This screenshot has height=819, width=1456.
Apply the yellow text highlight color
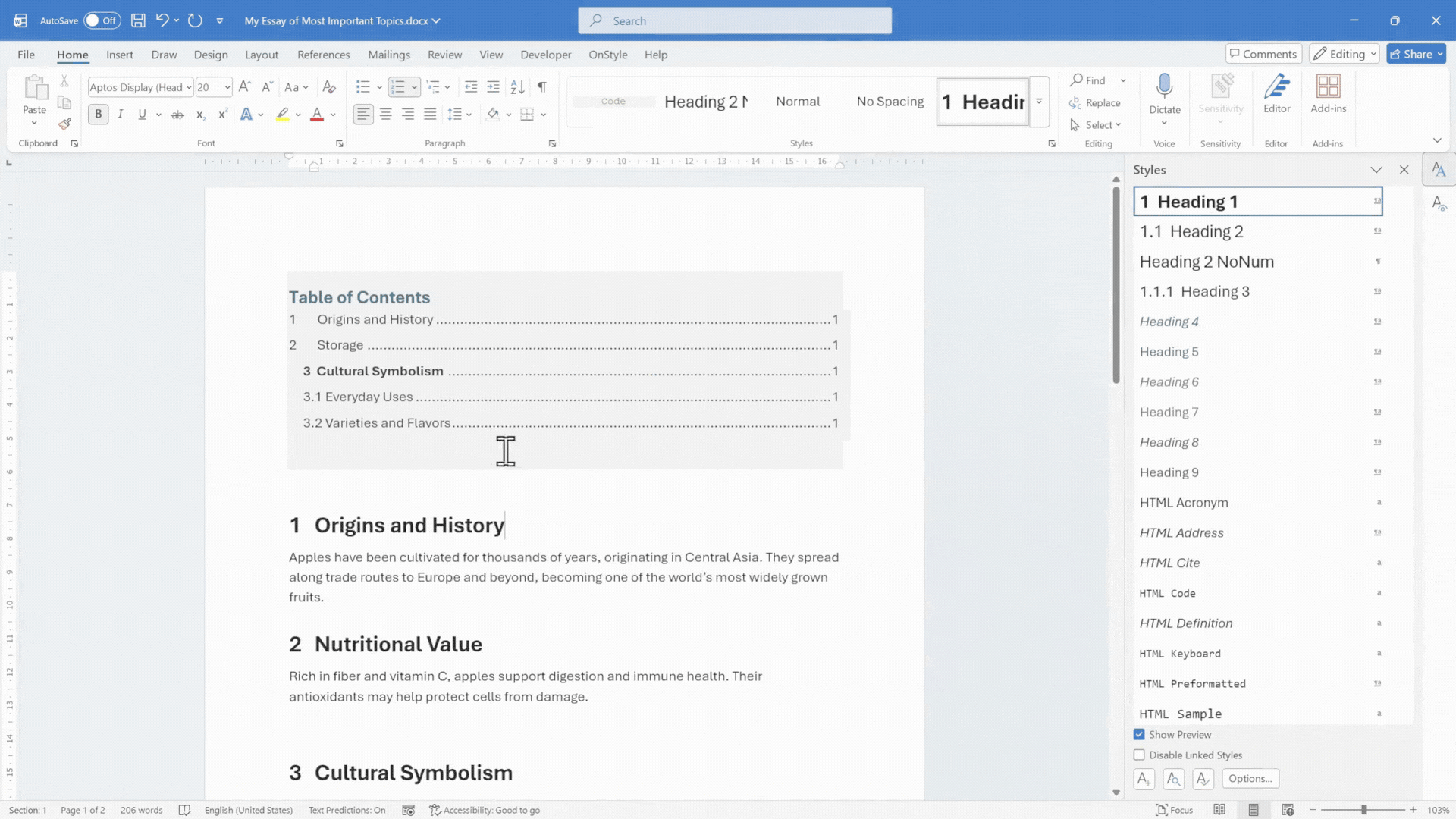tap(282, 115)
